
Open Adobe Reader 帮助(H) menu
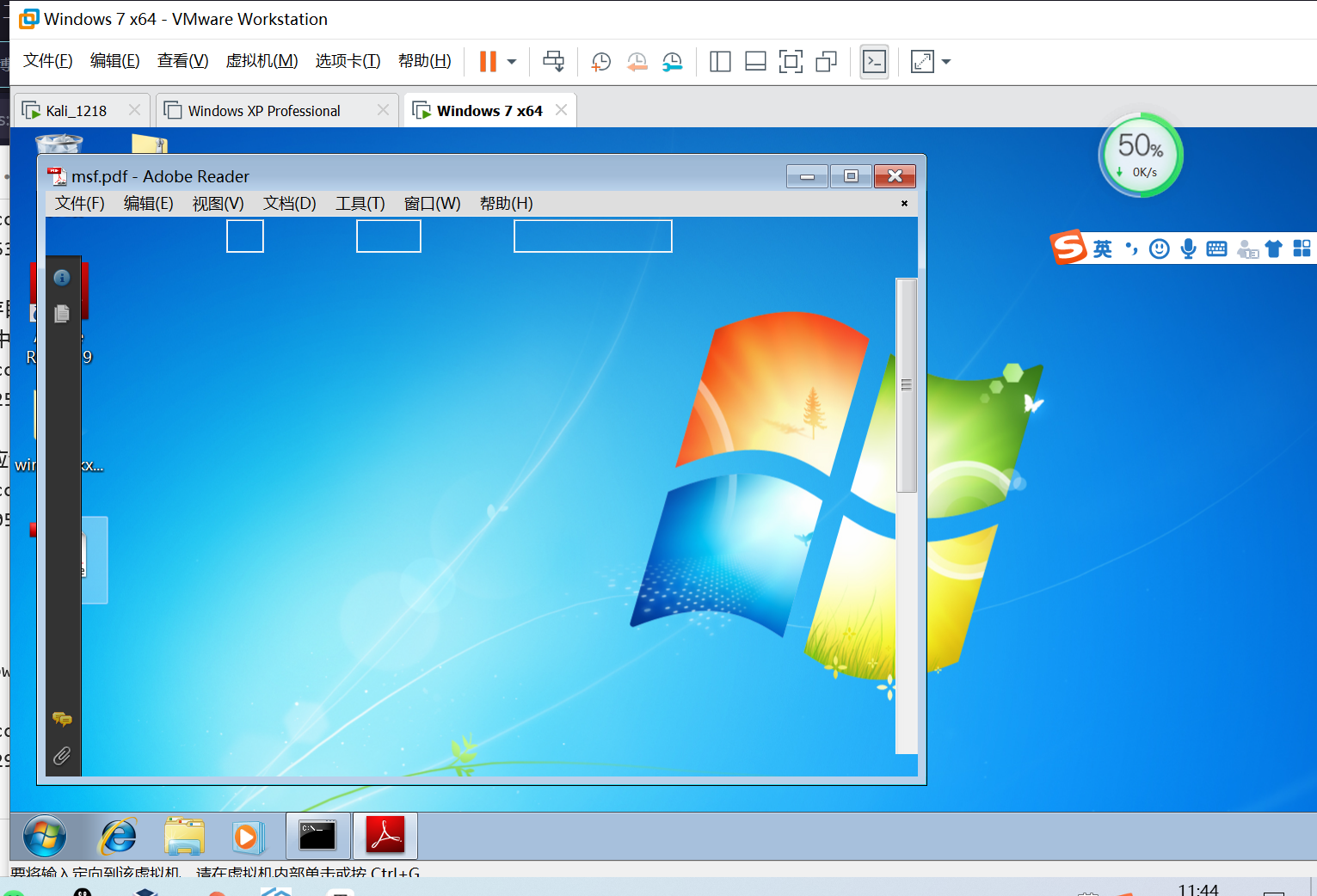click(506, 204)
